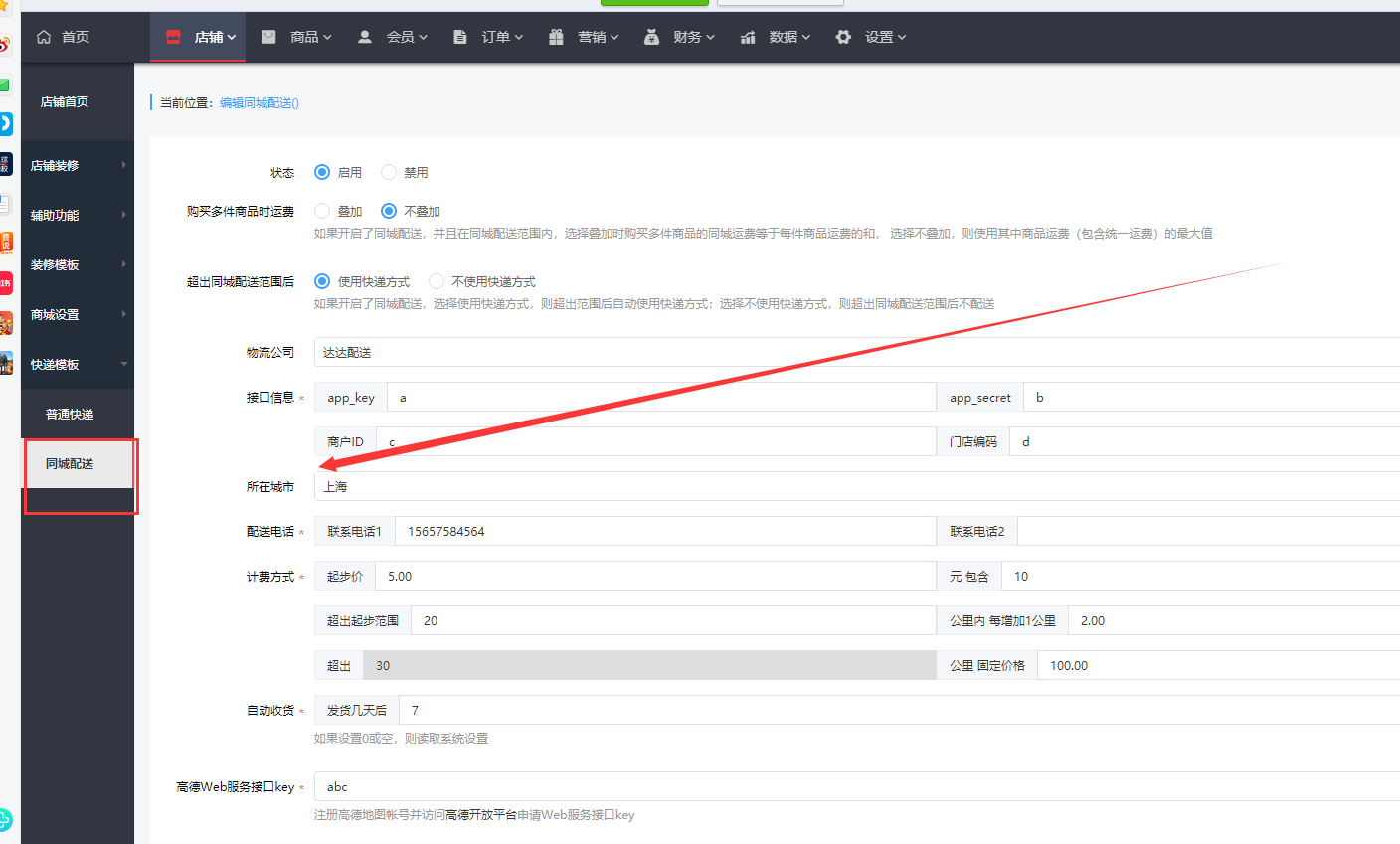Select 不使用快递方式 radio option

coord(437,281)
